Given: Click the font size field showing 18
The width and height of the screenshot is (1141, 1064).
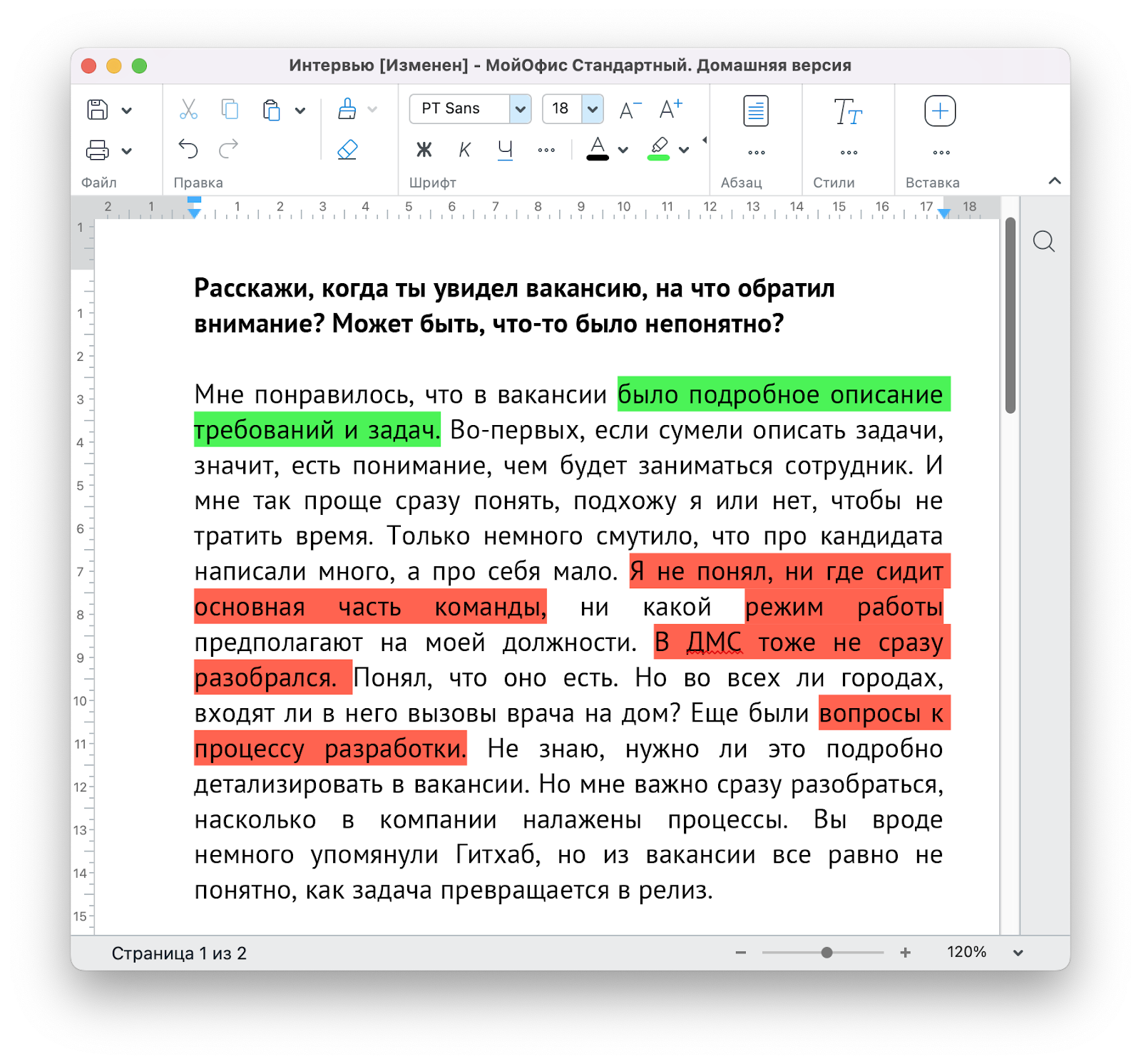Looking at the screenshot, I should point(563,109).
